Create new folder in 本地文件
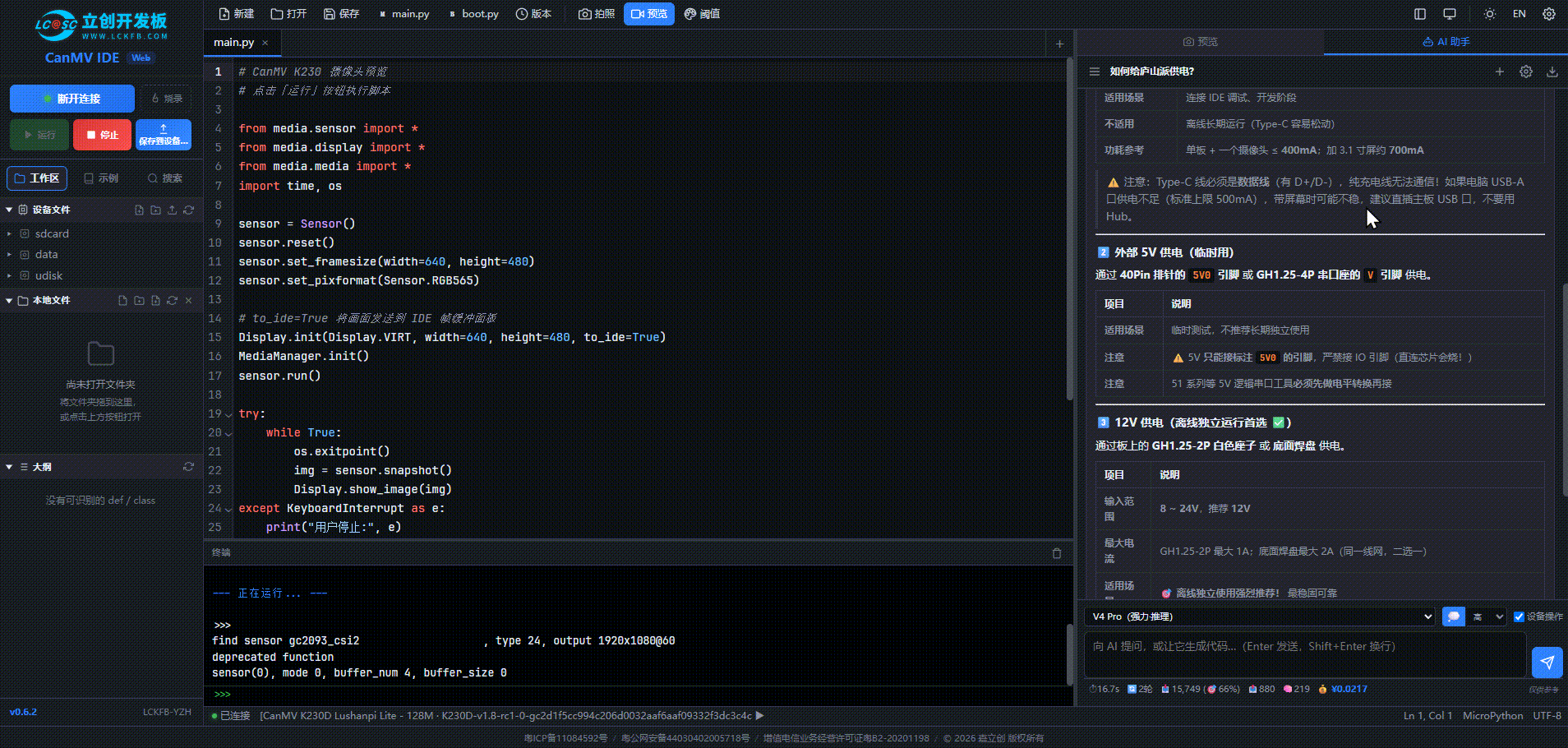Image resolution: width=1568 pixels, height=748 pixels. coord(140,301)
